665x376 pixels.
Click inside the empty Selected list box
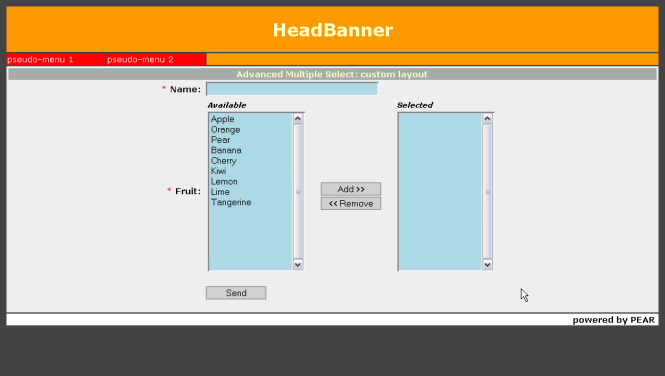coord(440,192)
